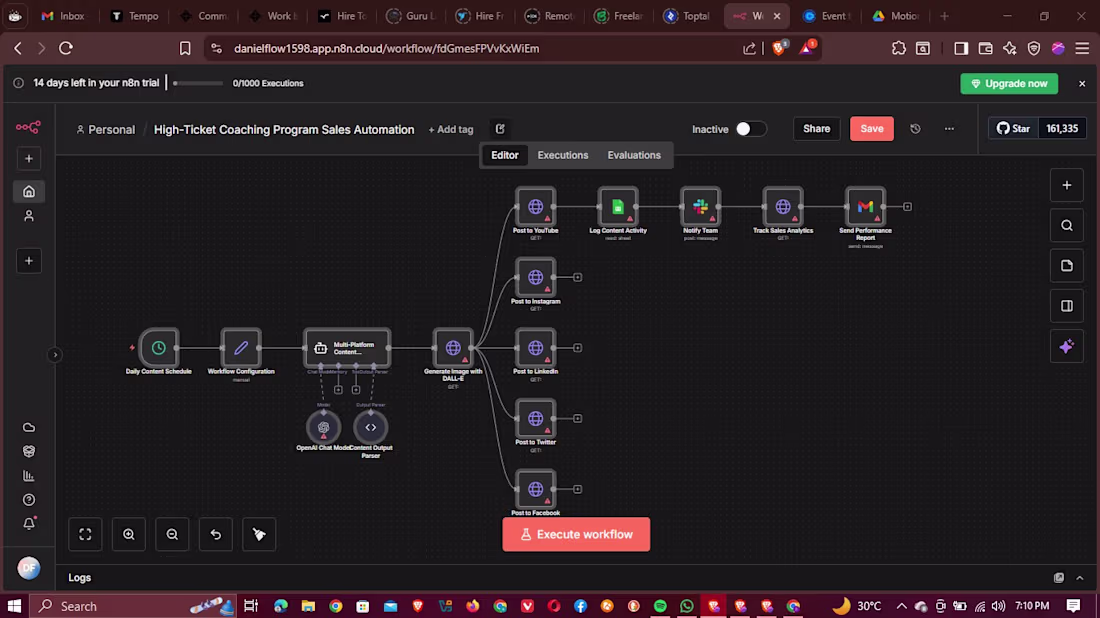Open the Post to Facebook node
Screen dimensions: 1100x618
click(x=535, y=490)
